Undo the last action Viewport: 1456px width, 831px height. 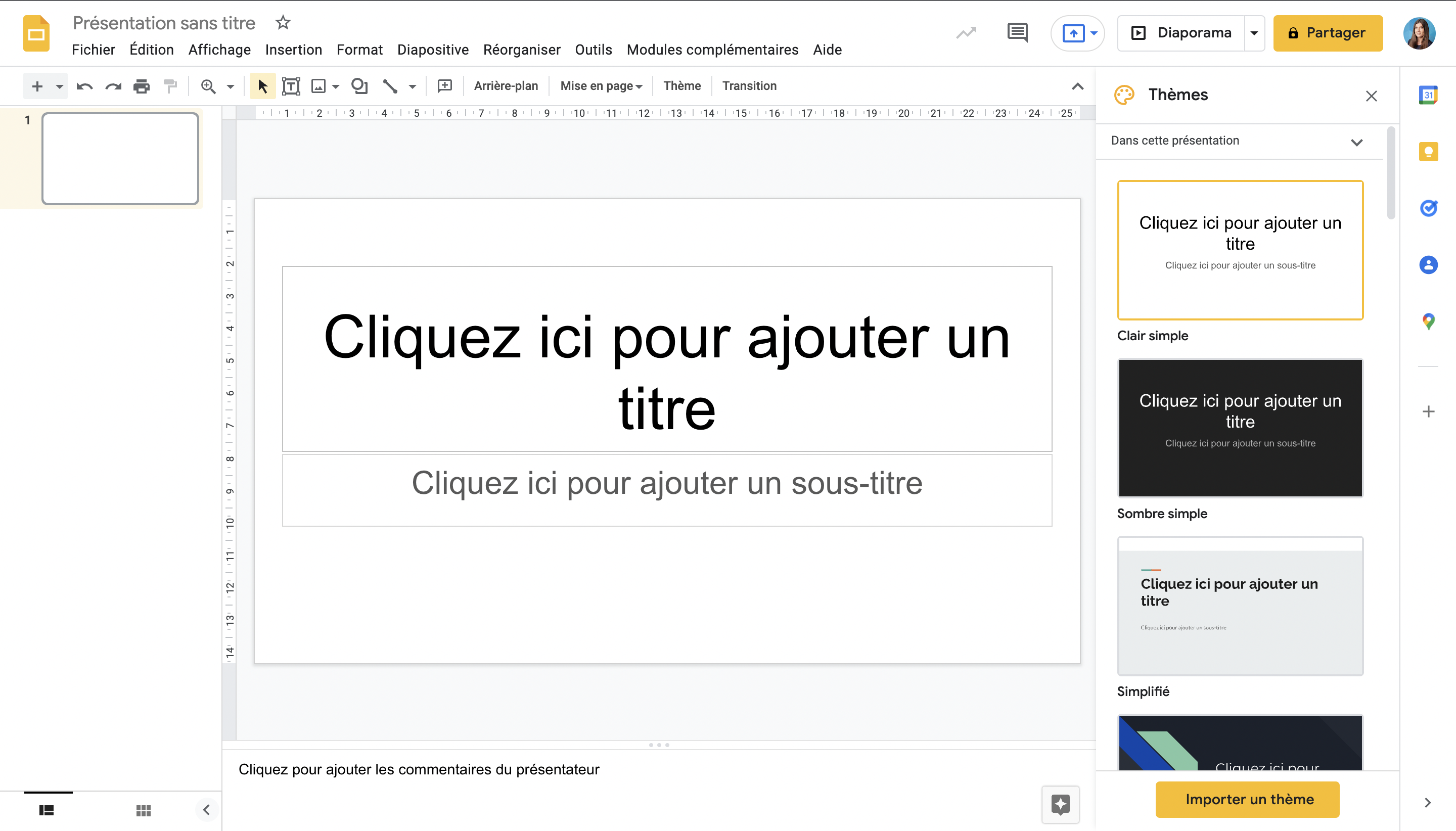[84, 86]
